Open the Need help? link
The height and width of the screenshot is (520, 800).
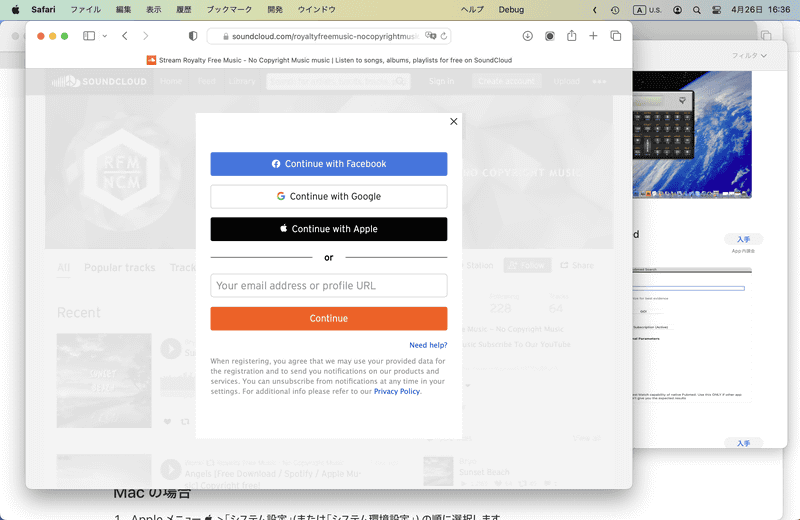click(x=428, y=345)
